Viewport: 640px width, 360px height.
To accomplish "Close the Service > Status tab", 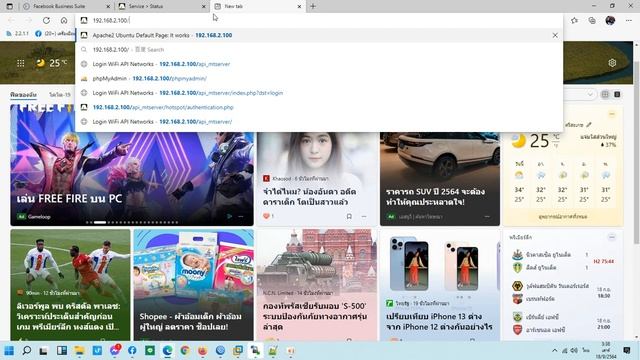I will click(x=204, y=7).
